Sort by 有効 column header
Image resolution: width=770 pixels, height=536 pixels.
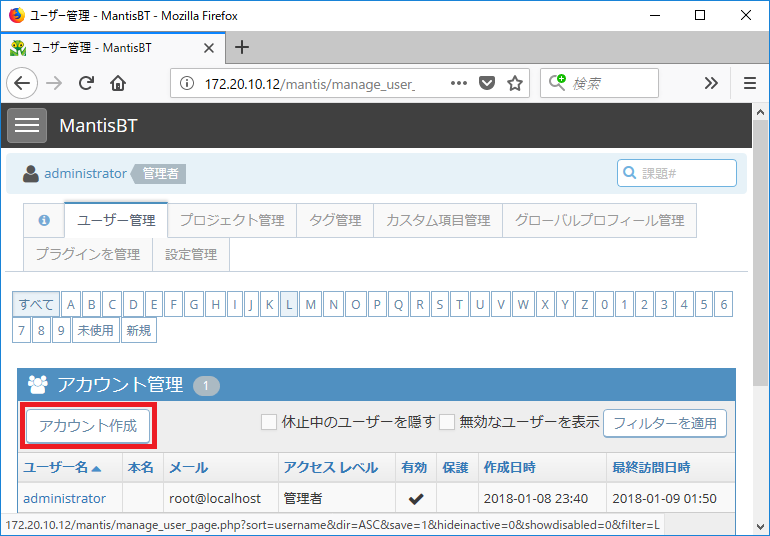[x=414, y=467]
